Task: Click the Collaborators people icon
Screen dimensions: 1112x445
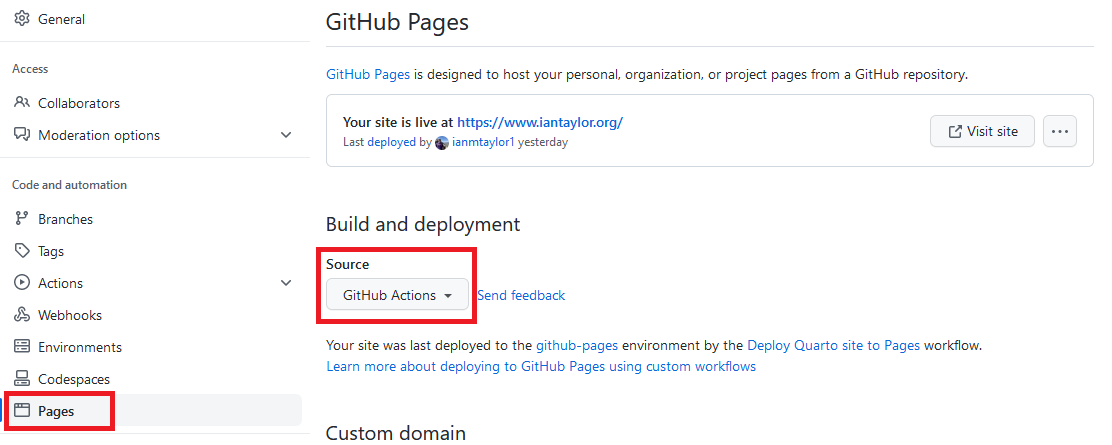Action: tap(22, 103)
